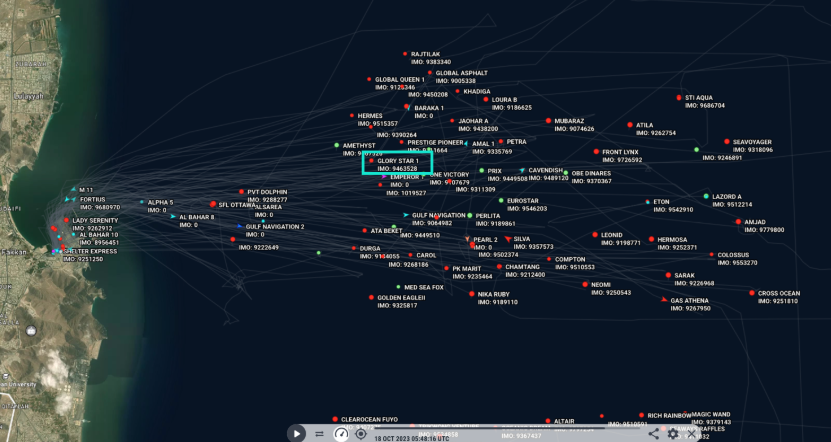The image size is (831, 442).
Task: Select the RICH RAINBOW vessel dot
Action: (x=641, y=416)
